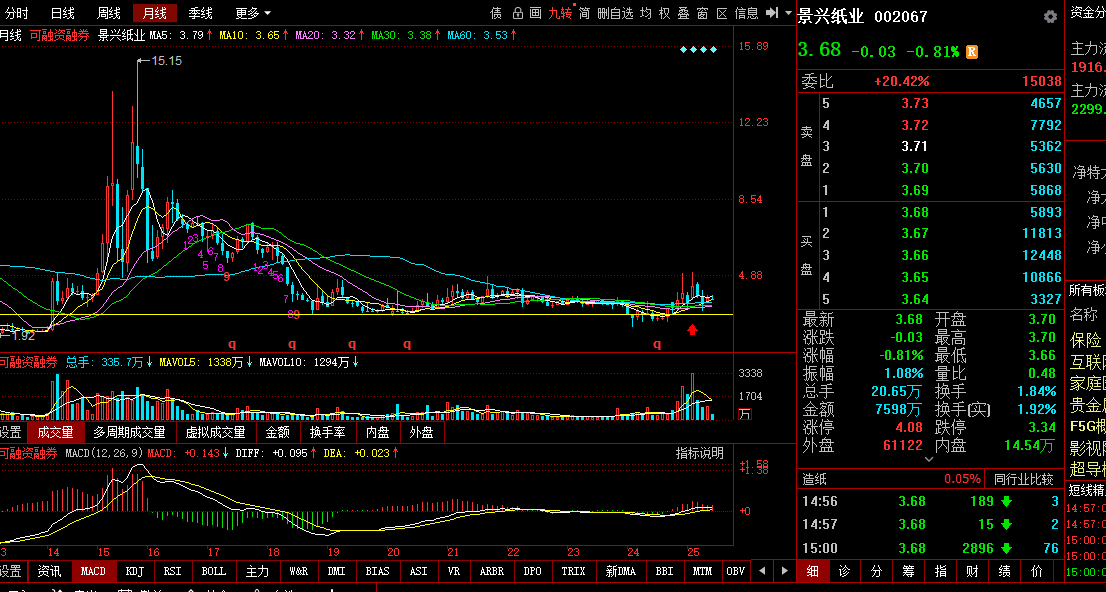Viewport: 1106px width, 592px height.
Task: Click the 细 detail panel tab
Action: (x=813, y=571)
